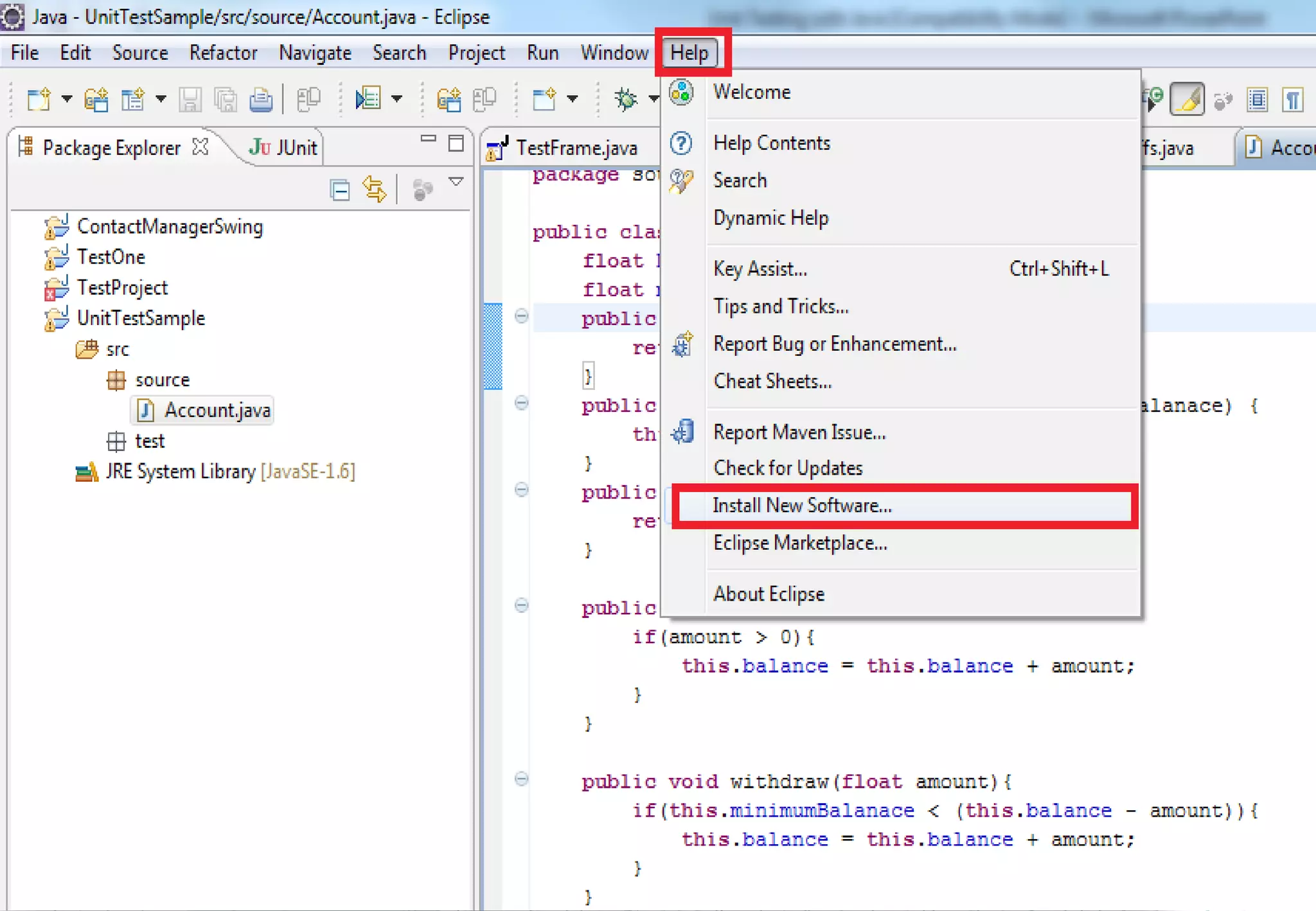Click Check for Updates menu item
The height and width of the screenshot is (911, 1316).
(x=788, y=468)
